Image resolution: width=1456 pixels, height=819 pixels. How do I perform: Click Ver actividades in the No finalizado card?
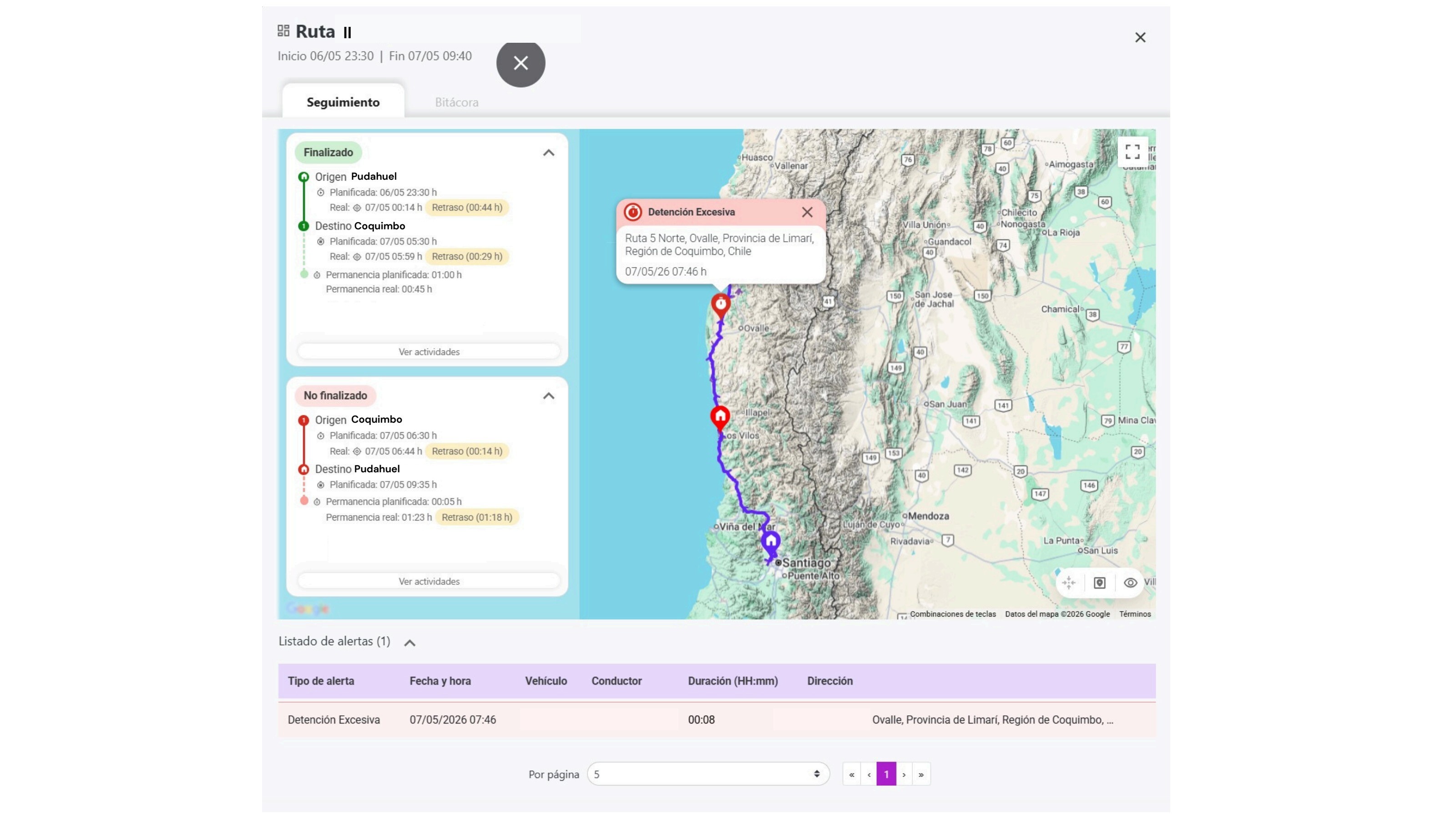pyautogui.click(x=429, y=581)
